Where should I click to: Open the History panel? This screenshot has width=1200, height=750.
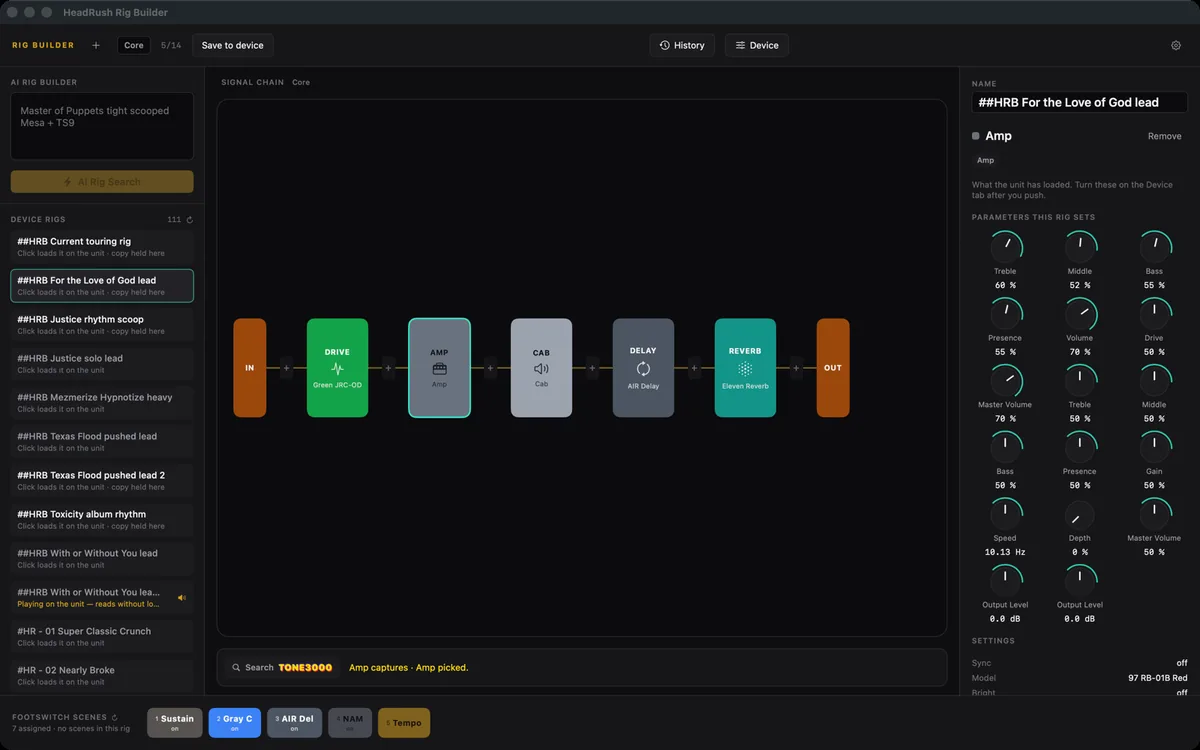point(682,45)
